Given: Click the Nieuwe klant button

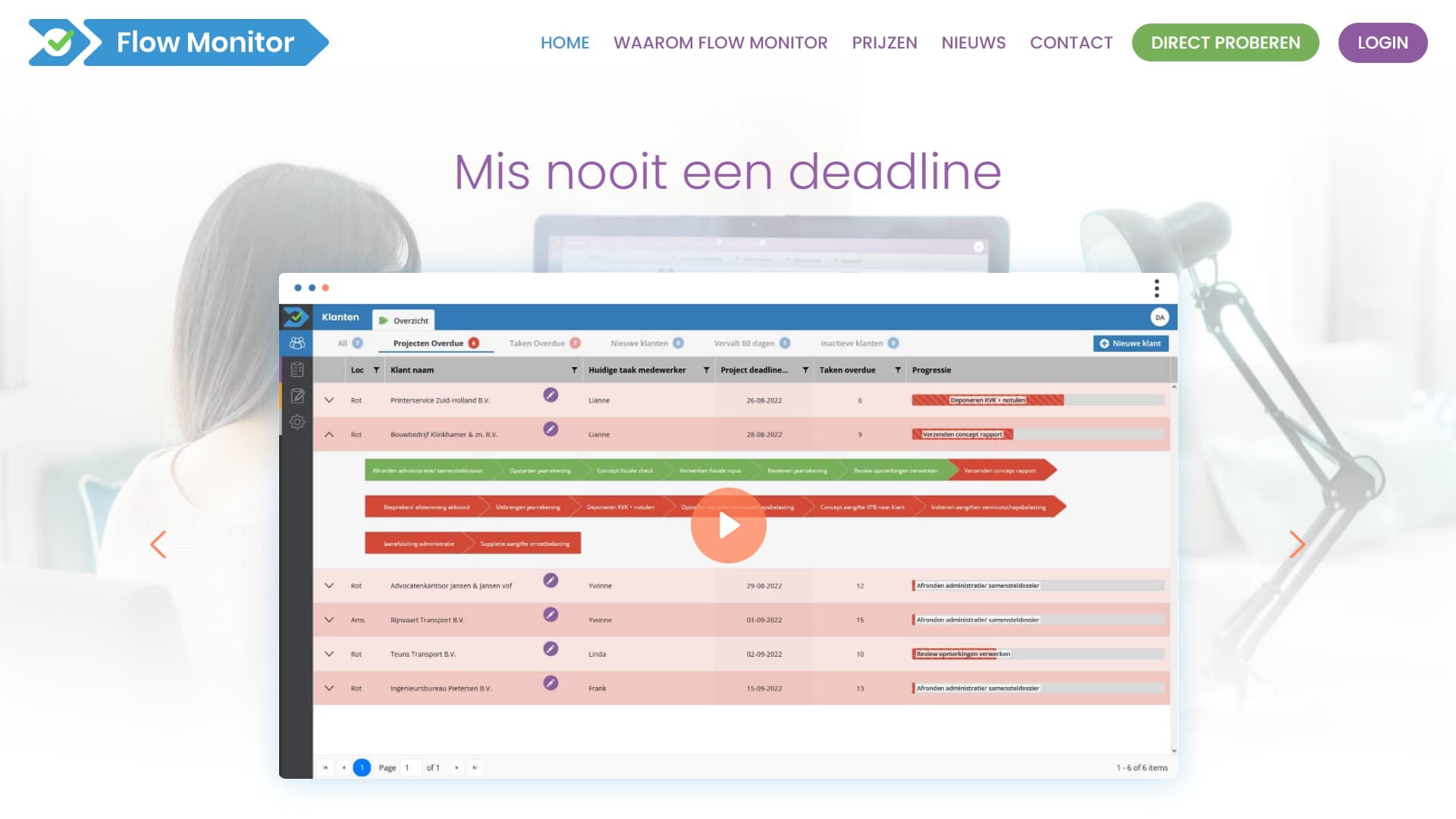Looking at the screenshot, I should click(1130, 343).
